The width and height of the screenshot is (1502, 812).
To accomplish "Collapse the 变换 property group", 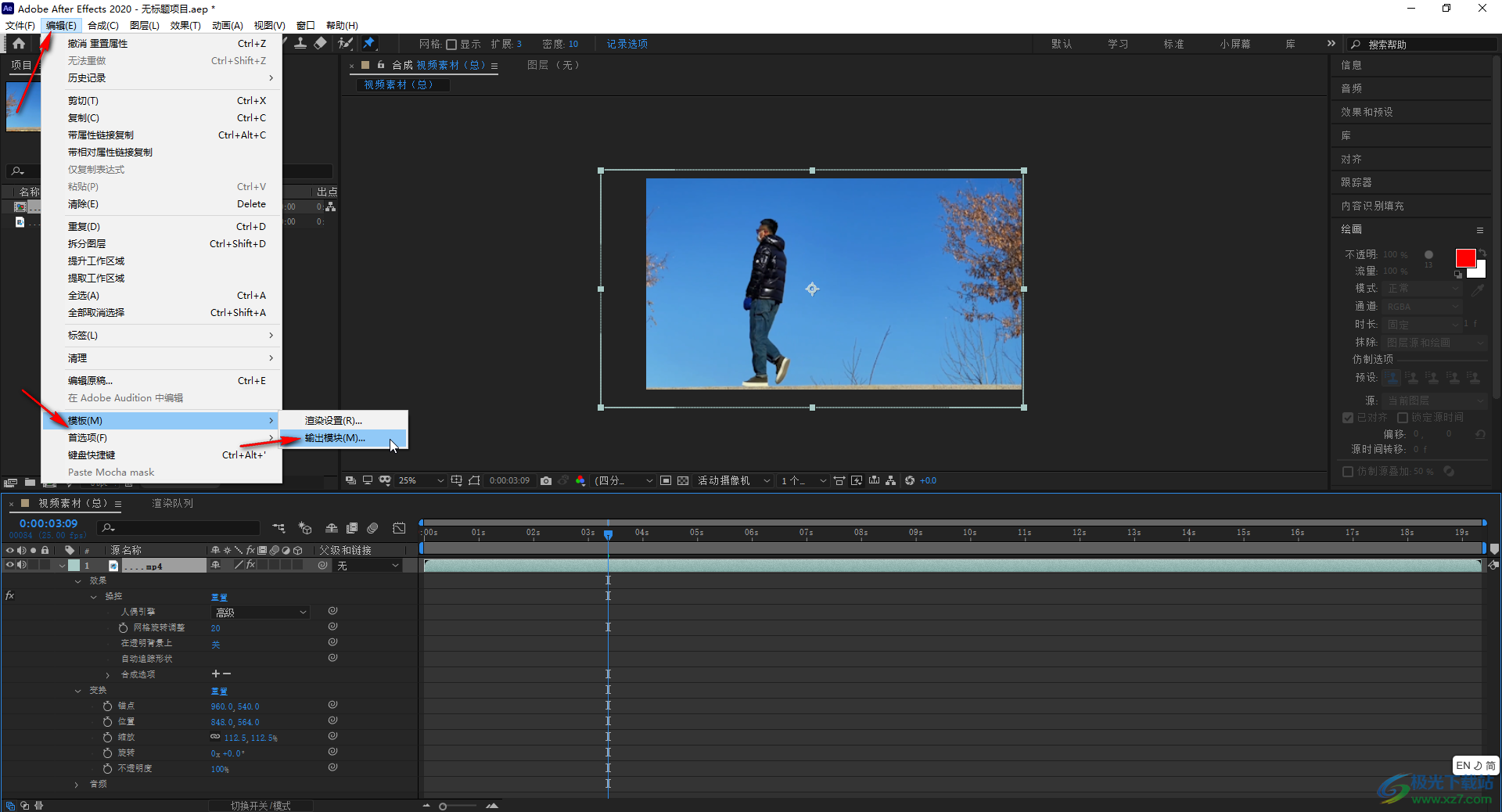I will point(77,691).
